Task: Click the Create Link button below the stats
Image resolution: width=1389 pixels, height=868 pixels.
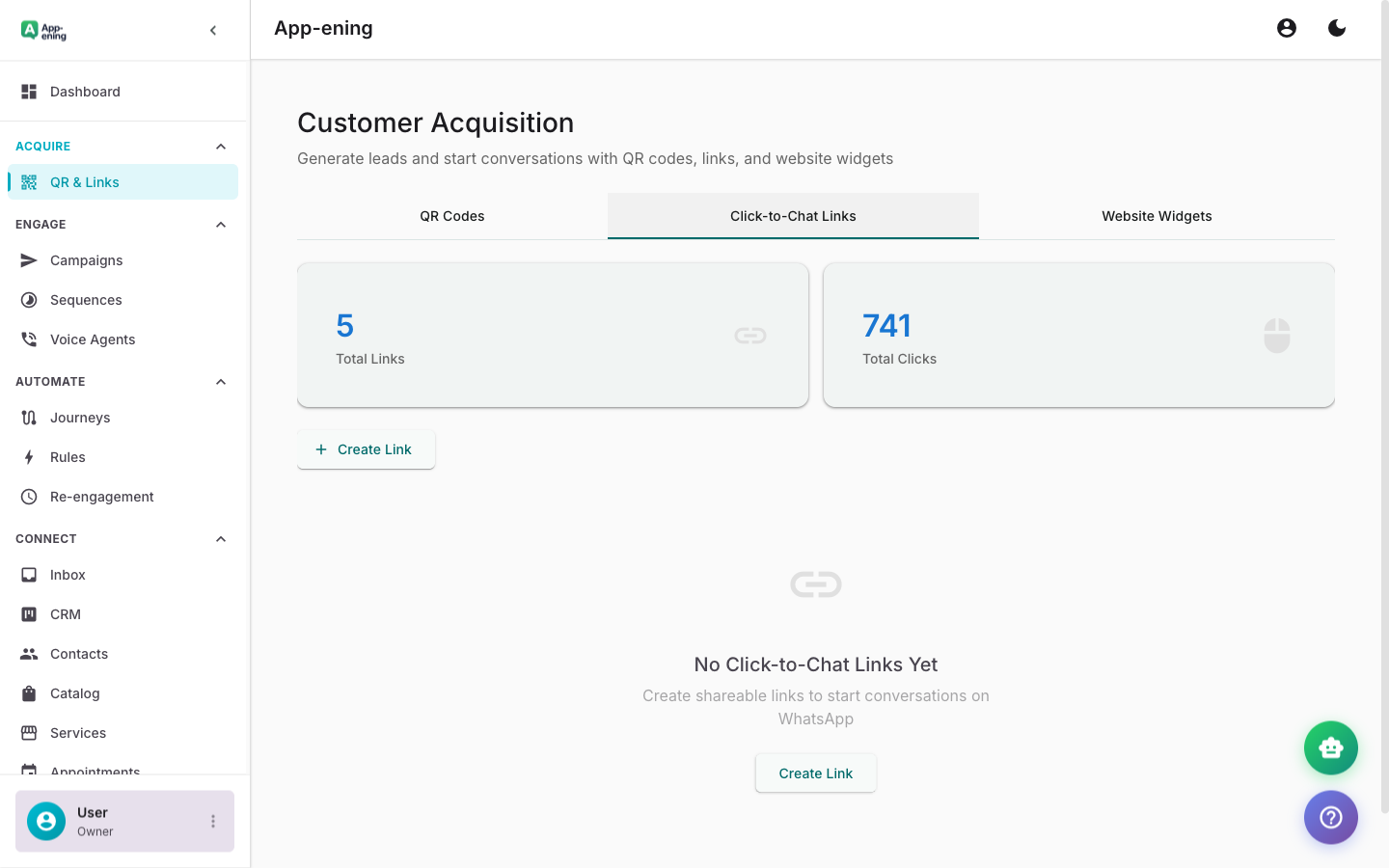Action: [x=366, y=449]
